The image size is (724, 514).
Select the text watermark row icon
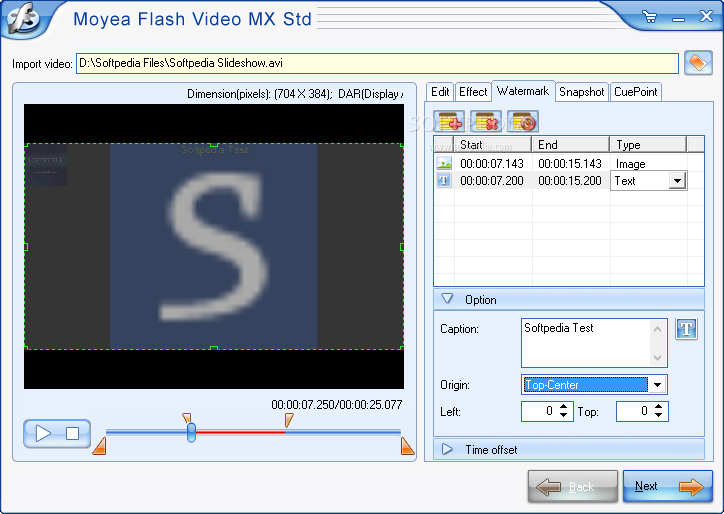tap(444, 180)
